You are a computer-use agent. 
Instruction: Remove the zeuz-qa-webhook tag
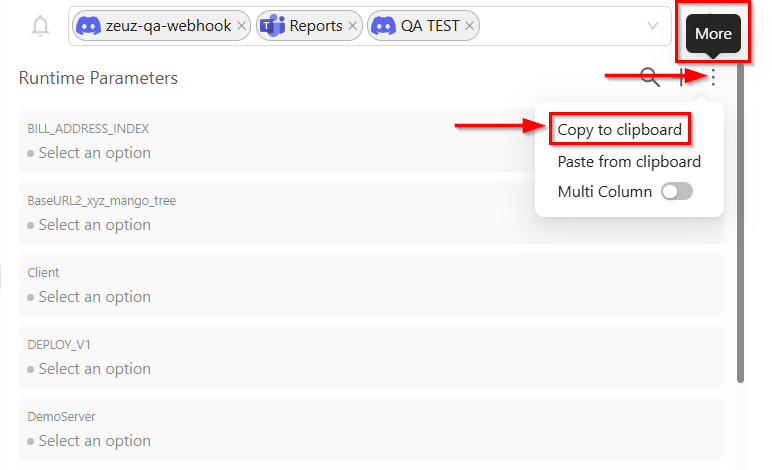241,26
